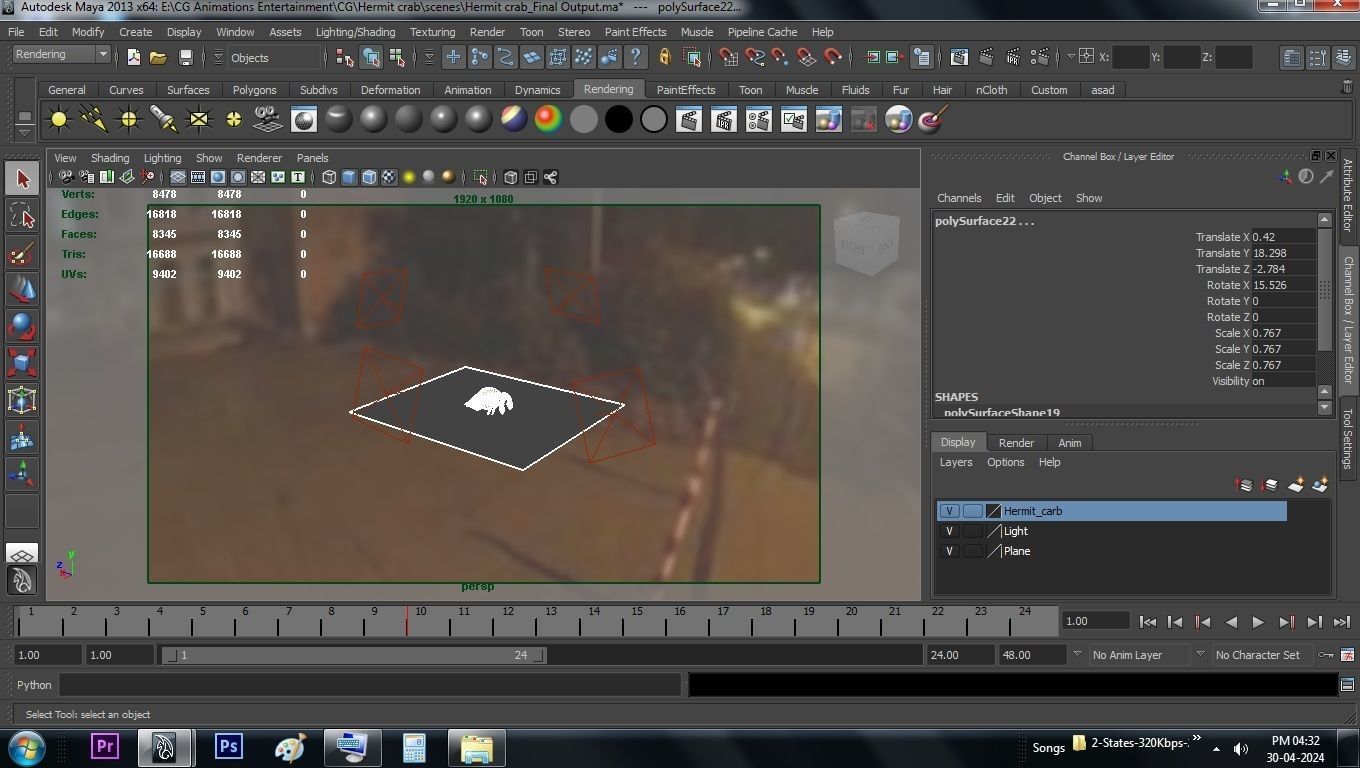Open the Lighting/Shading menu
The image size is (1360, 768).
pyautogui.click(x=355, y=32)
